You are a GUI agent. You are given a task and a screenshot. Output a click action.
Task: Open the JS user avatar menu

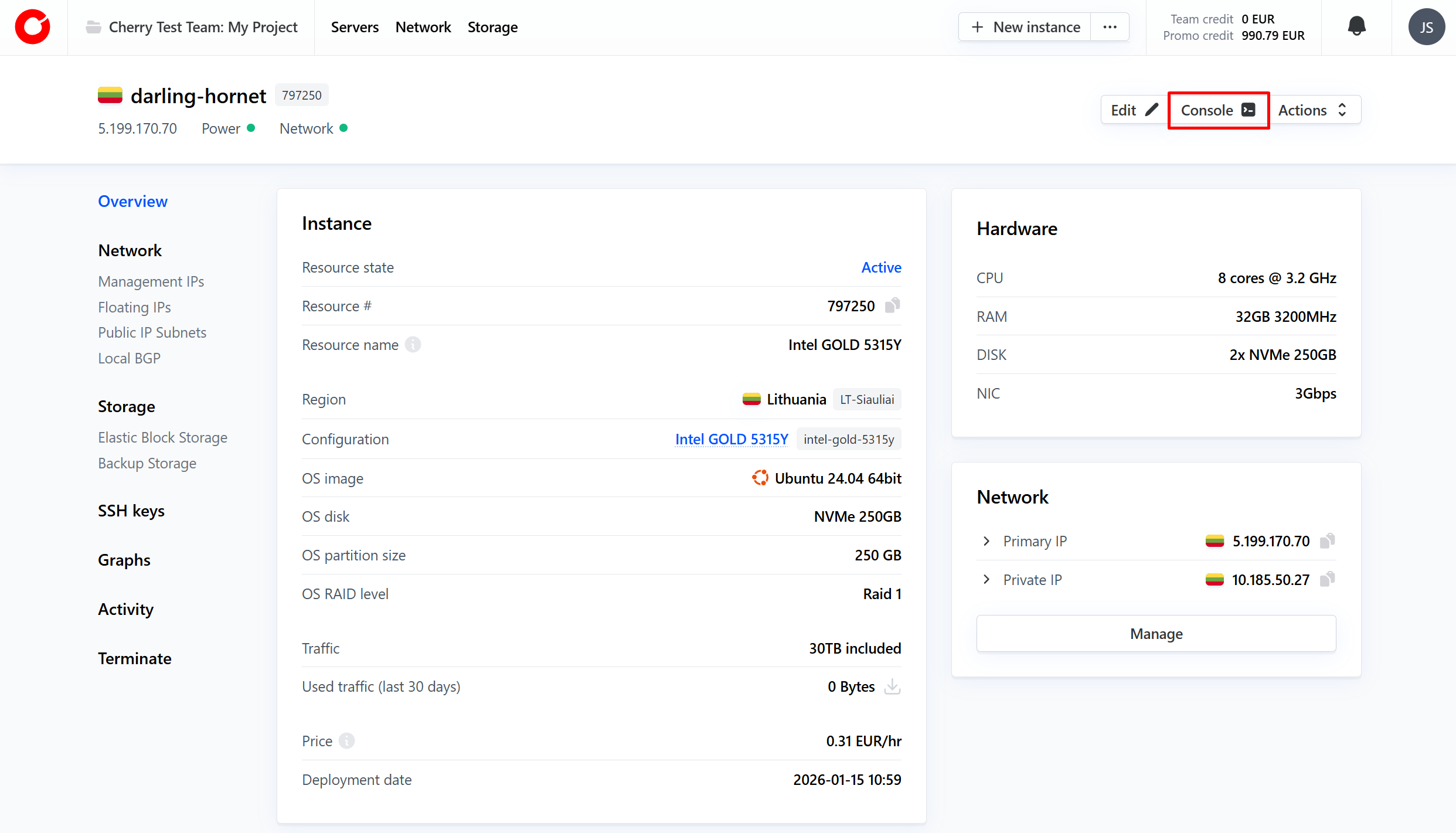tap(1426, 27)
